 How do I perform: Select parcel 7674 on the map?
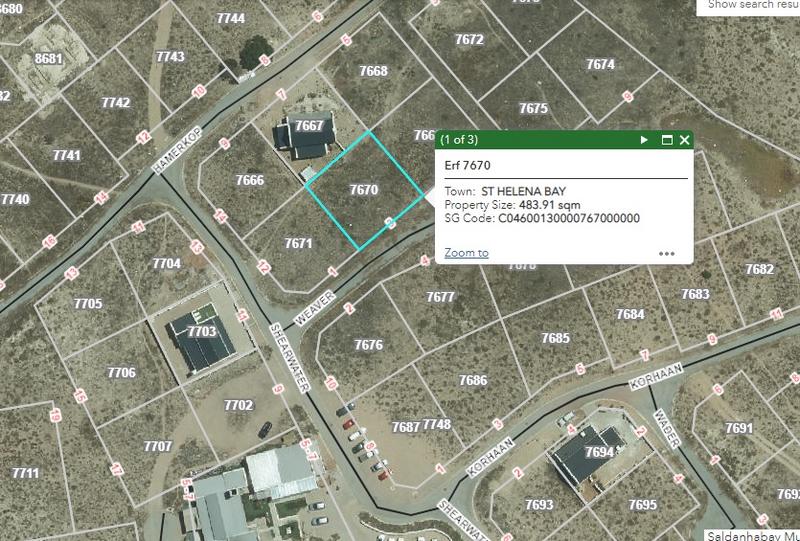[x=601, y=64]
